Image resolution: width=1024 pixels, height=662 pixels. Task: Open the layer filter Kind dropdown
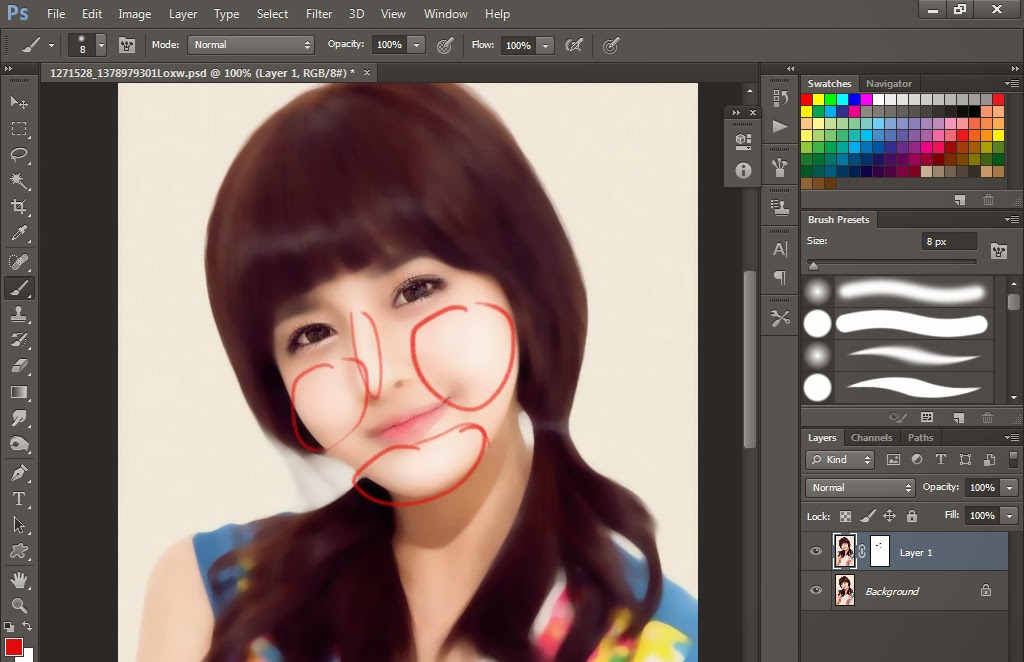pos(840,460)
